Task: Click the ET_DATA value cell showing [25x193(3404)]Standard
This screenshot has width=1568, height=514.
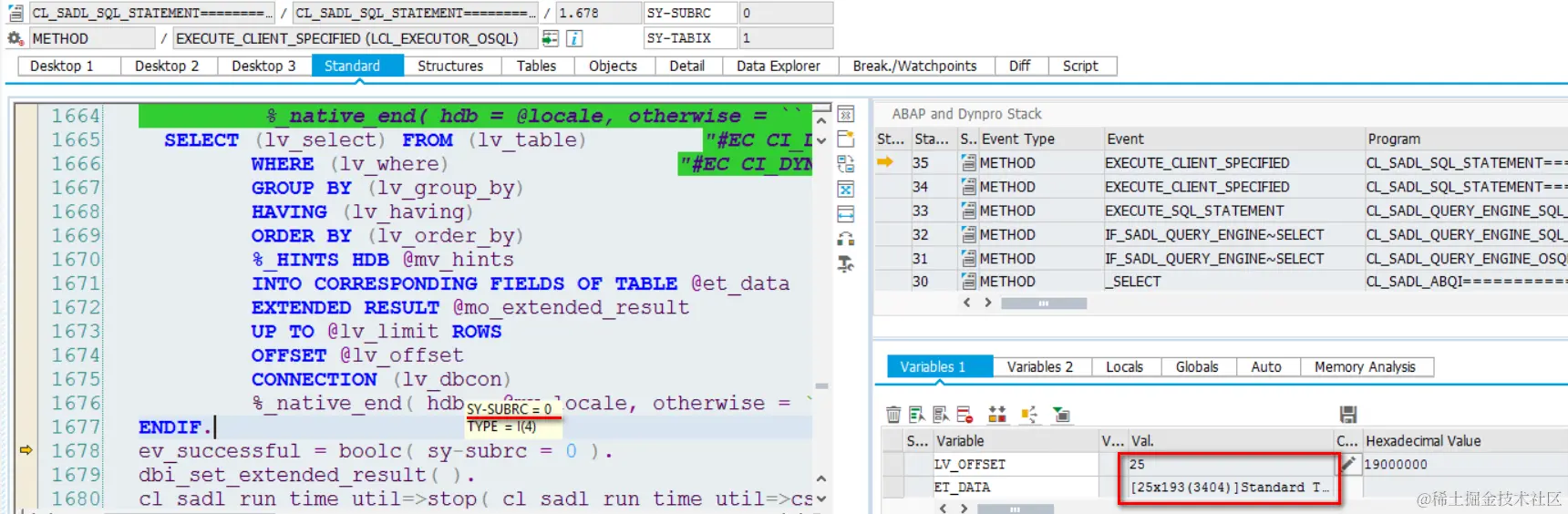Action: click(x=1231, y=488)
